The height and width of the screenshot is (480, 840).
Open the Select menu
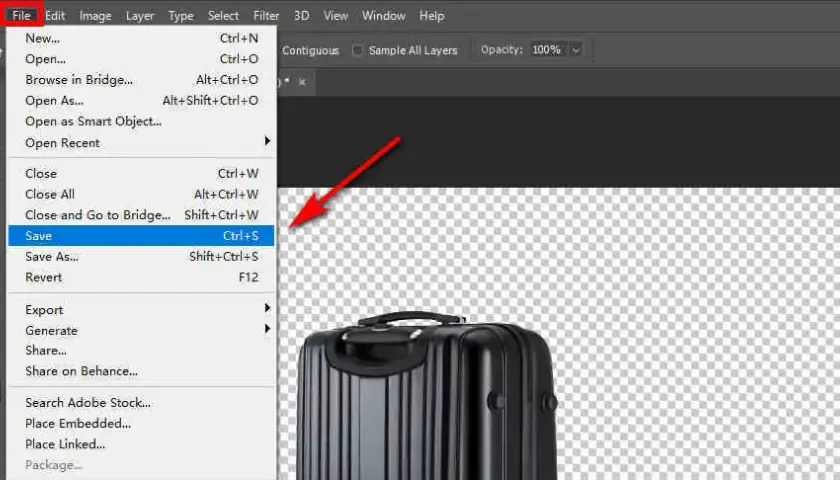223,16
